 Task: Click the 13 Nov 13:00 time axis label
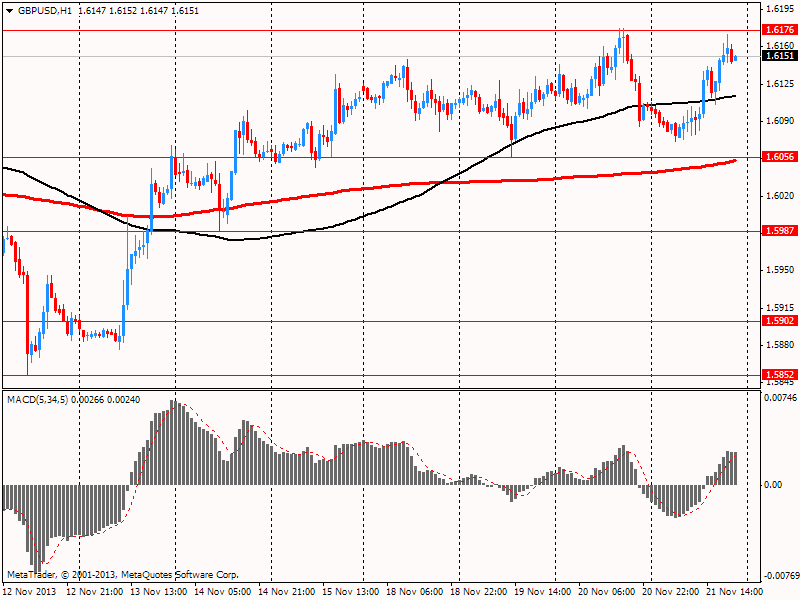point(159,591)
